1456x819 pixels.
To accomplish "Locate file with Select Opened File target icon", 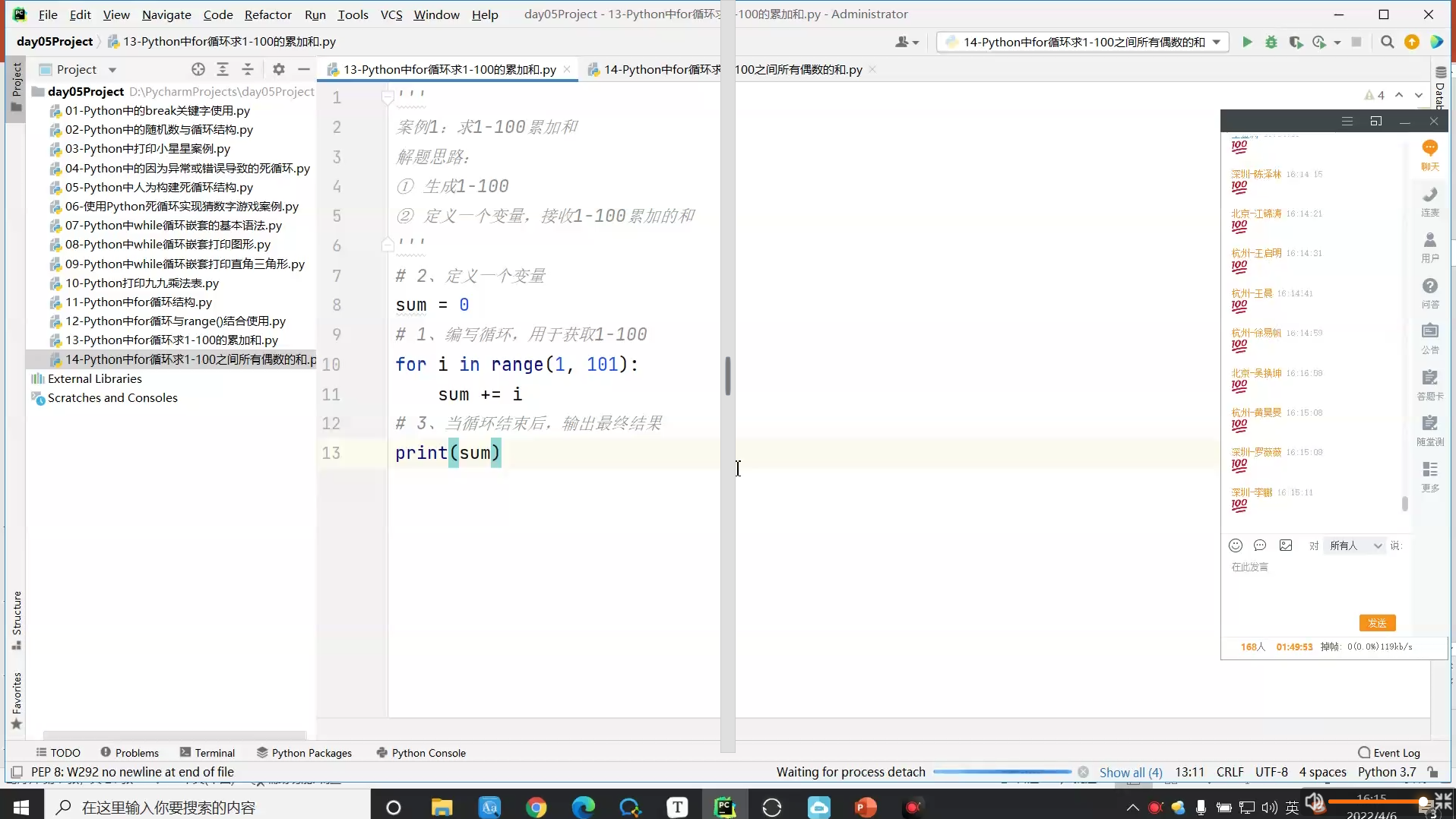I will 198,69.
